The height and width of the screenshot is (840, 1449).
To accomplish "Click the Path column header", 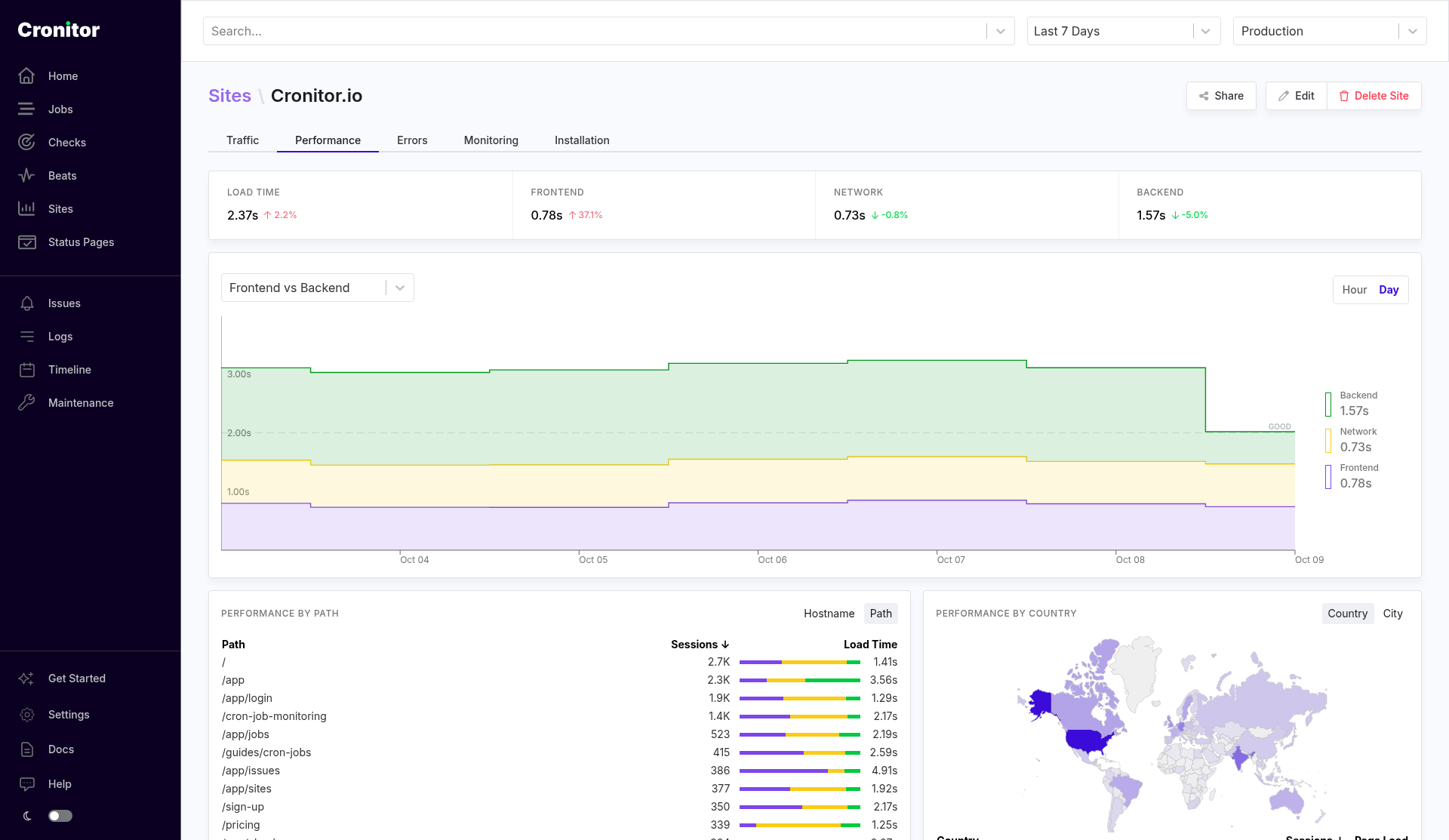I will coord(233,645).
